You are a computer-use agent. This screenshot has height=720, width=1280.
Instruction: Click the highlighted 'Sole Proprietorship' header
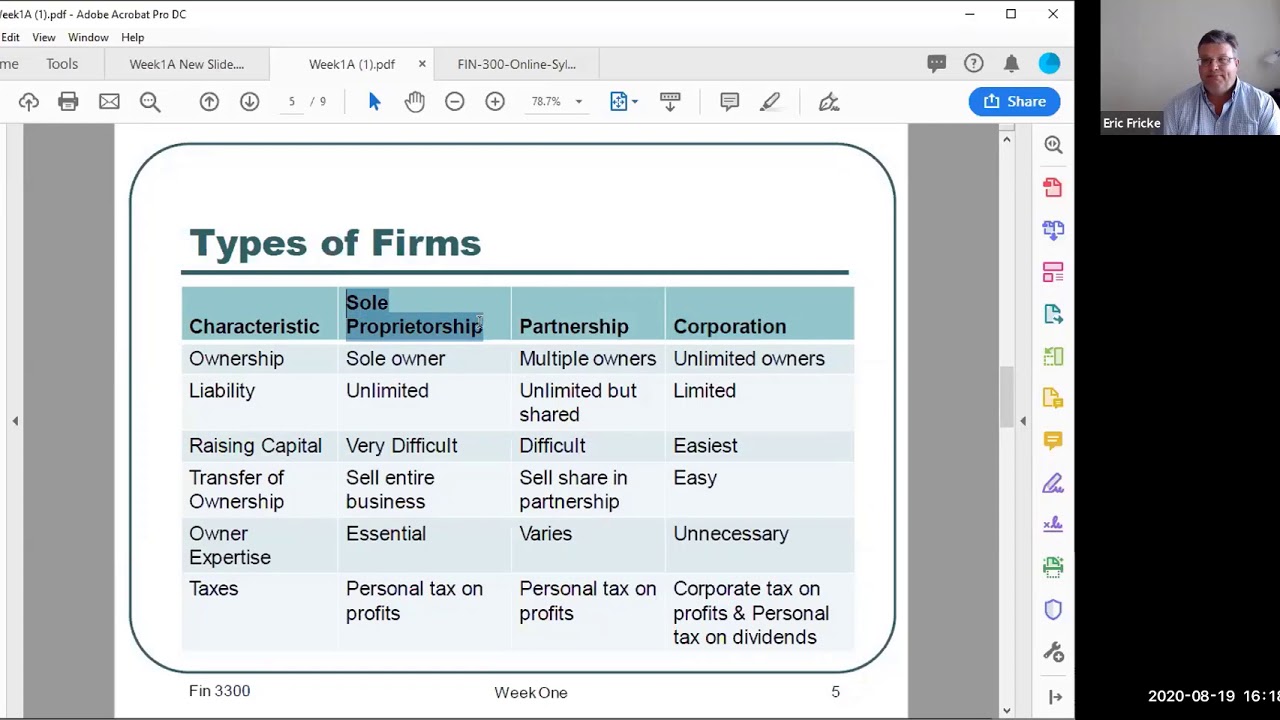click(414, 314)
